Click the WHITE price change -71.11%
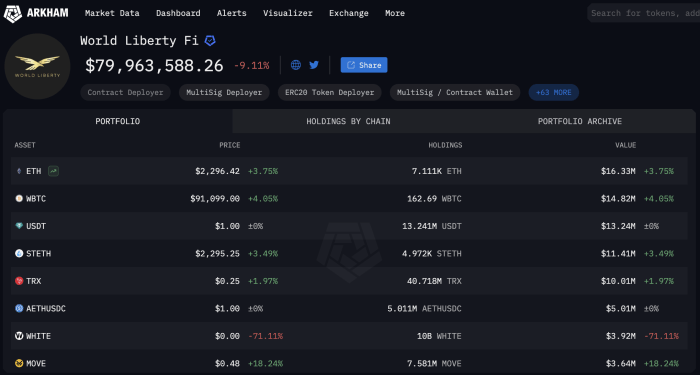 click(x=265, y=336)
